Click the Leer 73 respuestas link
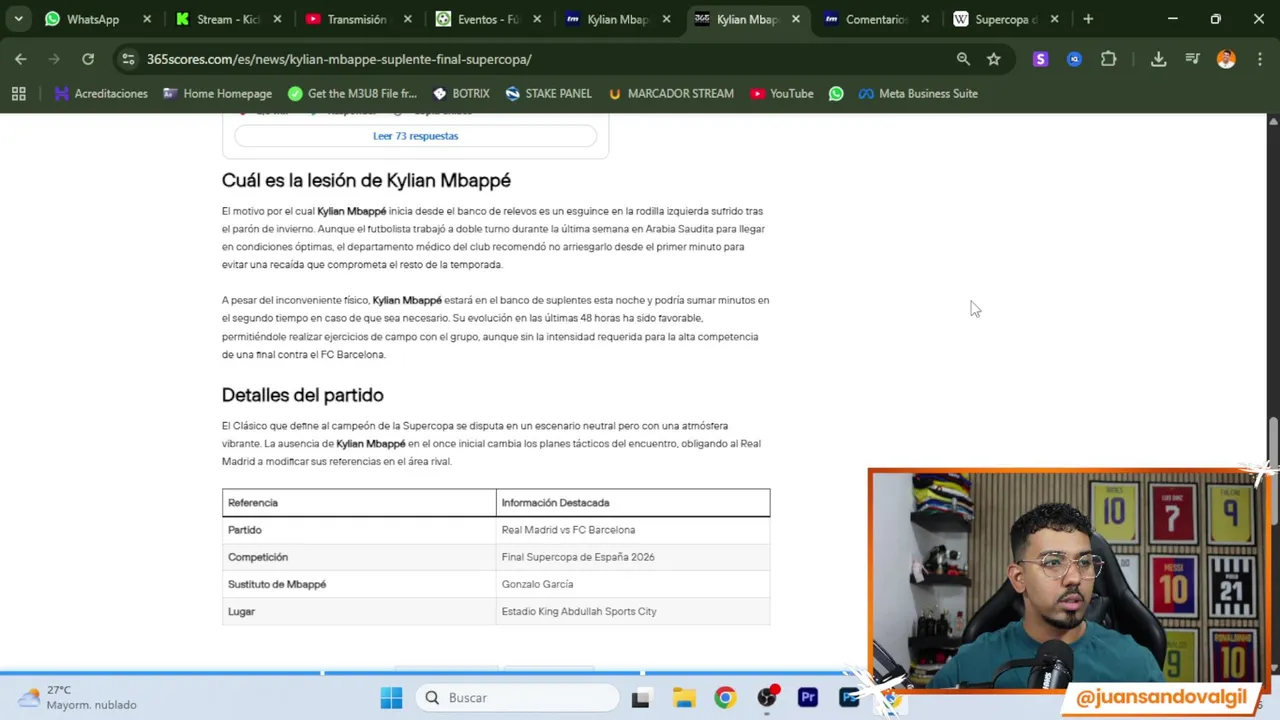 pyautogui.click(x=415, y=136)
